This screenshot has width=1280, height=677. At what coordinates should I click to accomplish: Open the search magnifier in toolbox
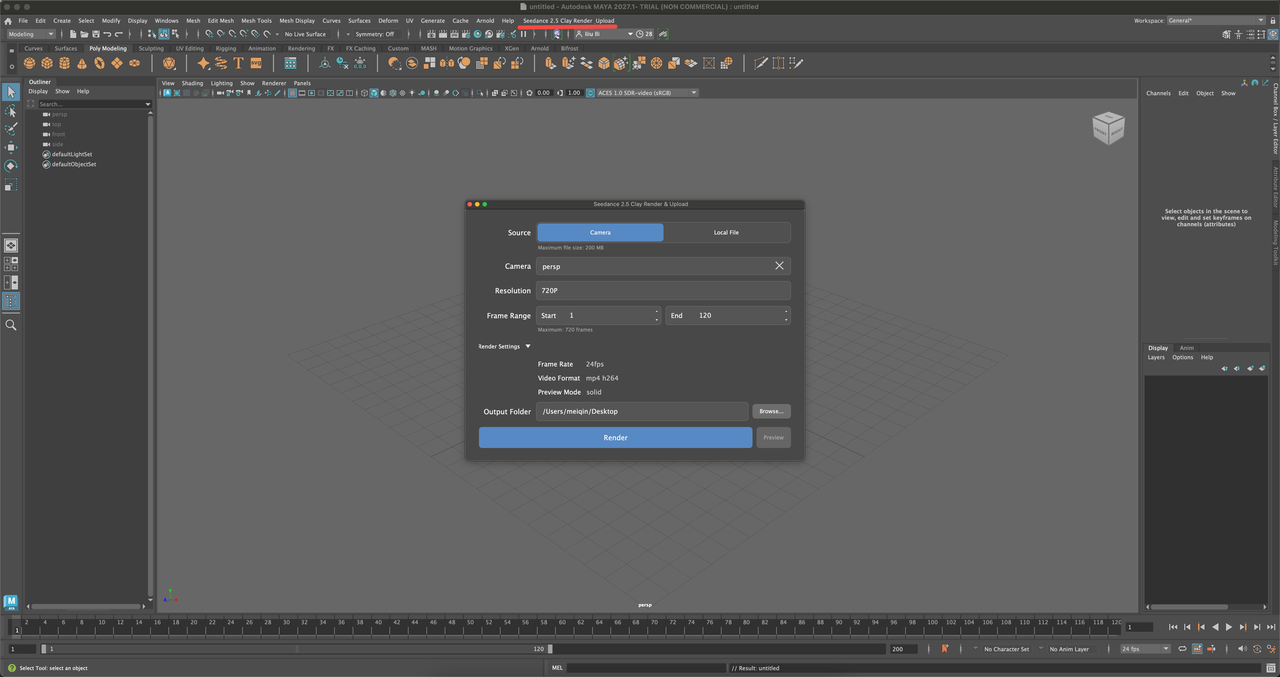(x=11, y=325)
